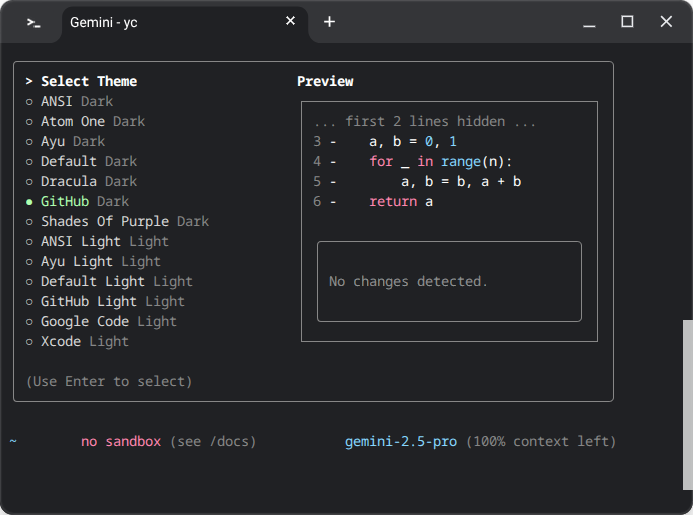Close the Gemini - yc tab
Image resolution: width=693 pixels, height=515 pixels.
(x=290, y=21)
